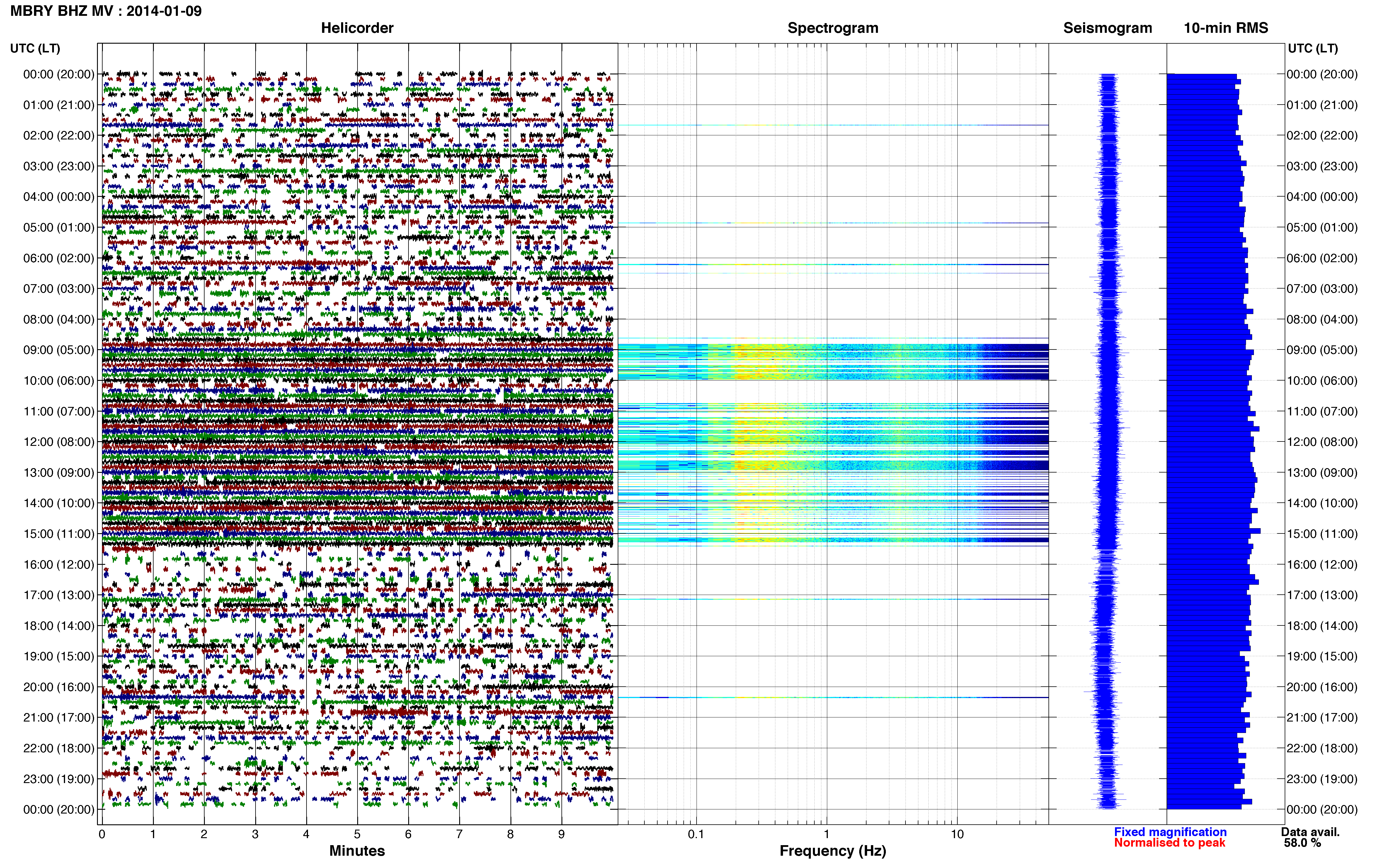
Task: Click left axis label '03:00 (23:00)'
Action: (59, 166)
